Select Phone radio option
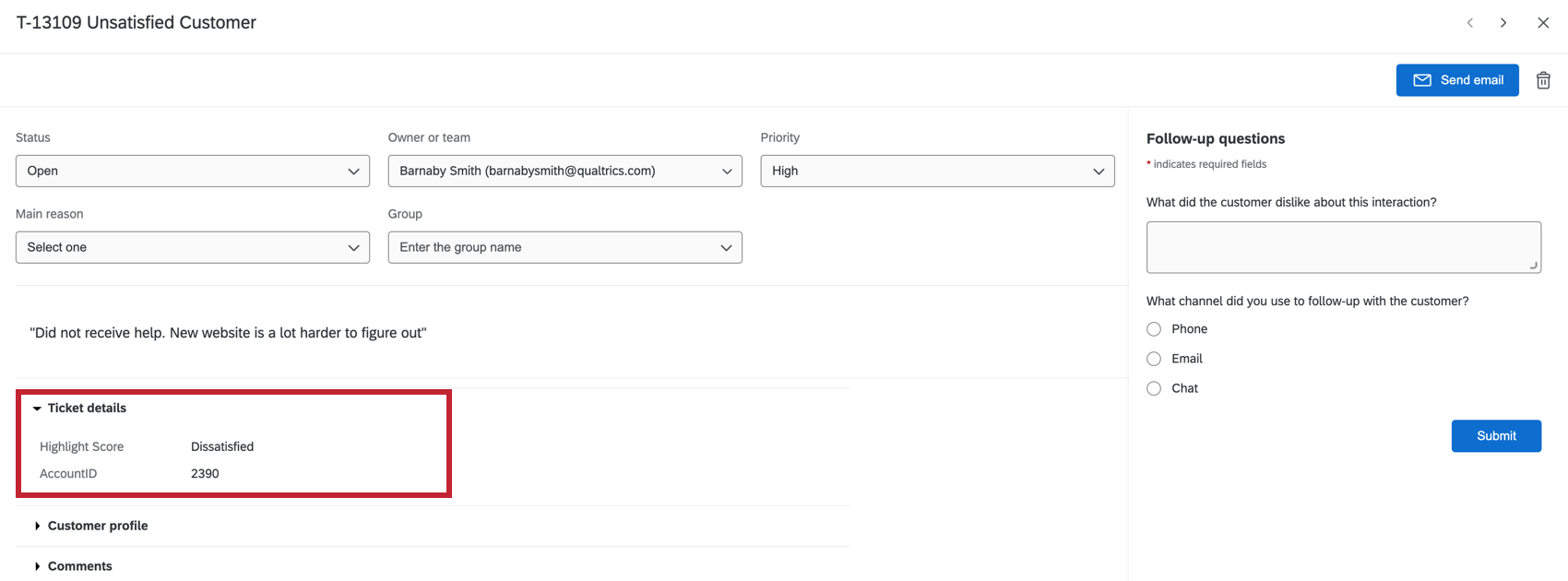This screenshot has height=581, width=1568. pyautogui.click(x=1154, y=329)
